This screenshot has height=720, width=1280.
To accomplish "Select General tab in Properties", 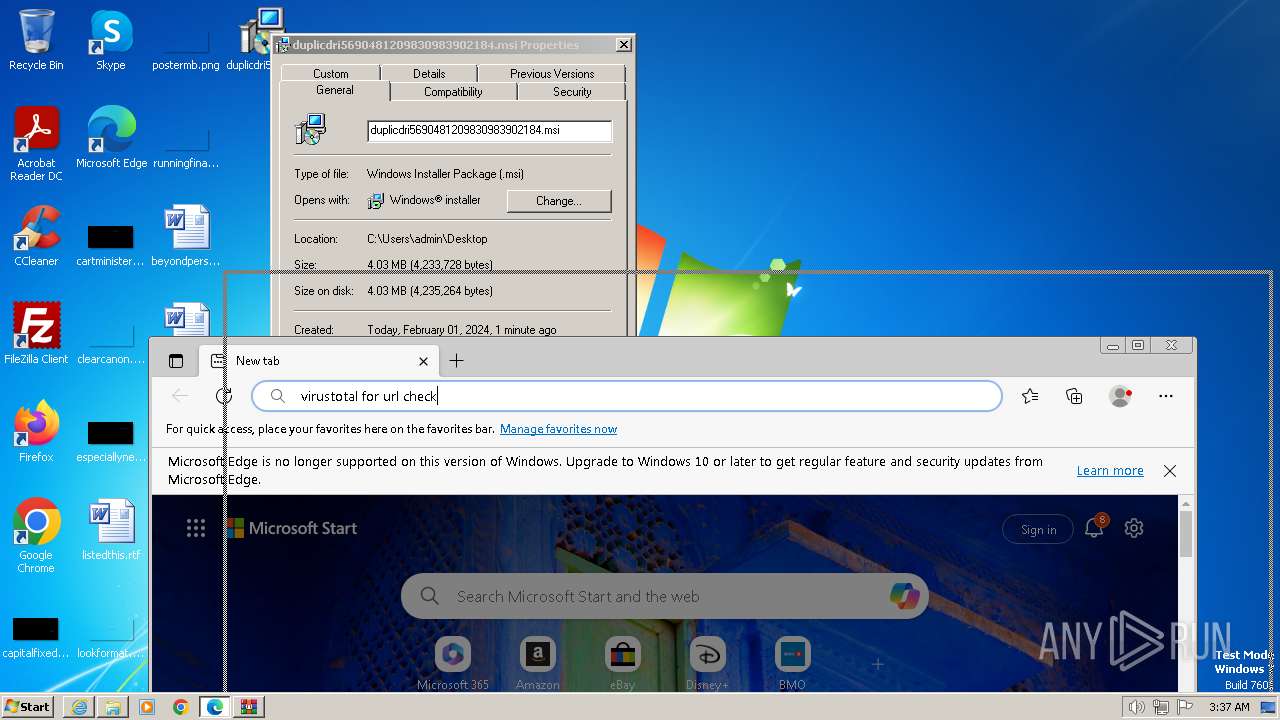I will coord(335,90).
